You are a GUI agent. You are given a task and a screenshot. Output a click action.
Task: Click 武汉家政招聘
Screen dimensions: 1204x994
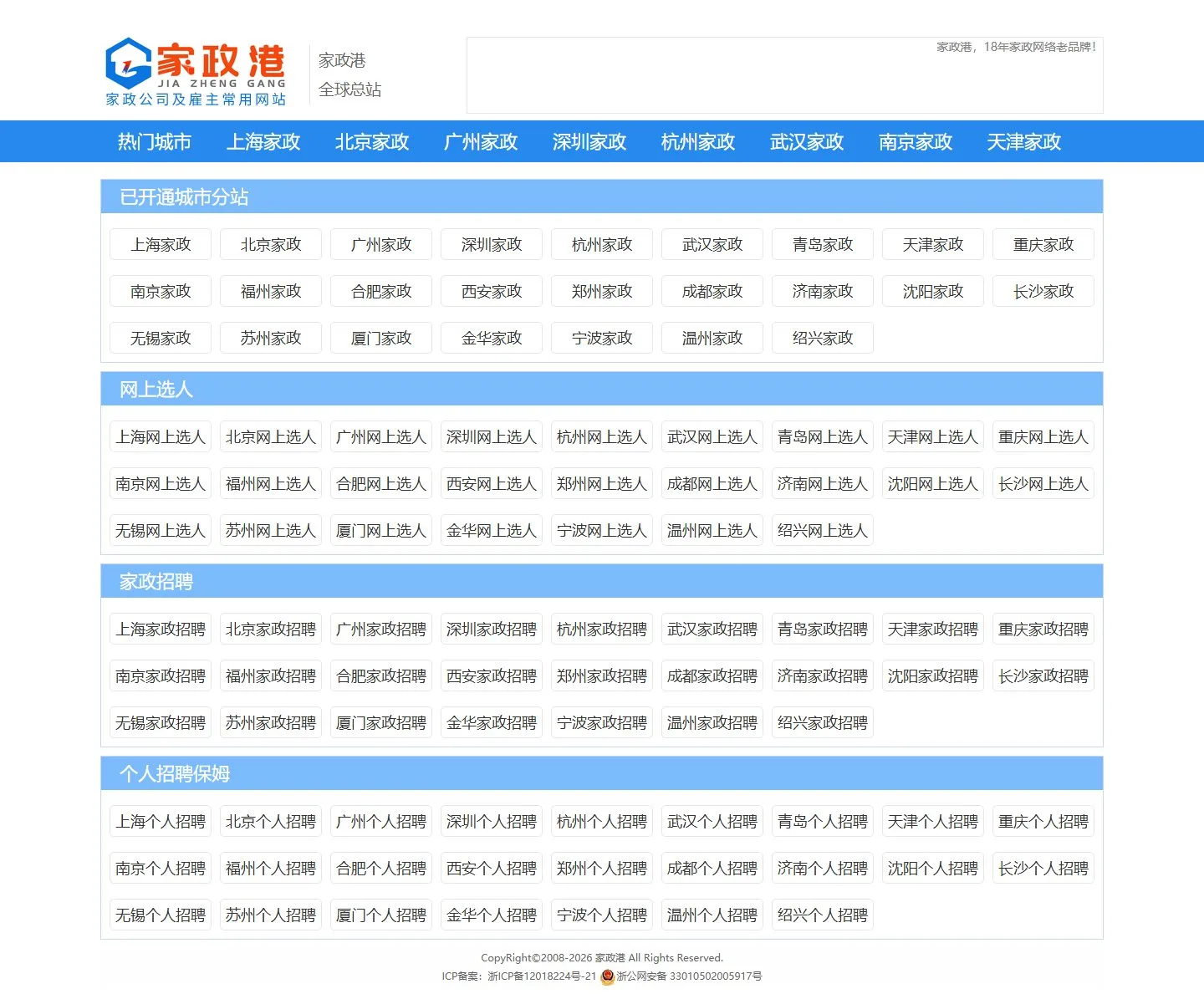point(712,629)
